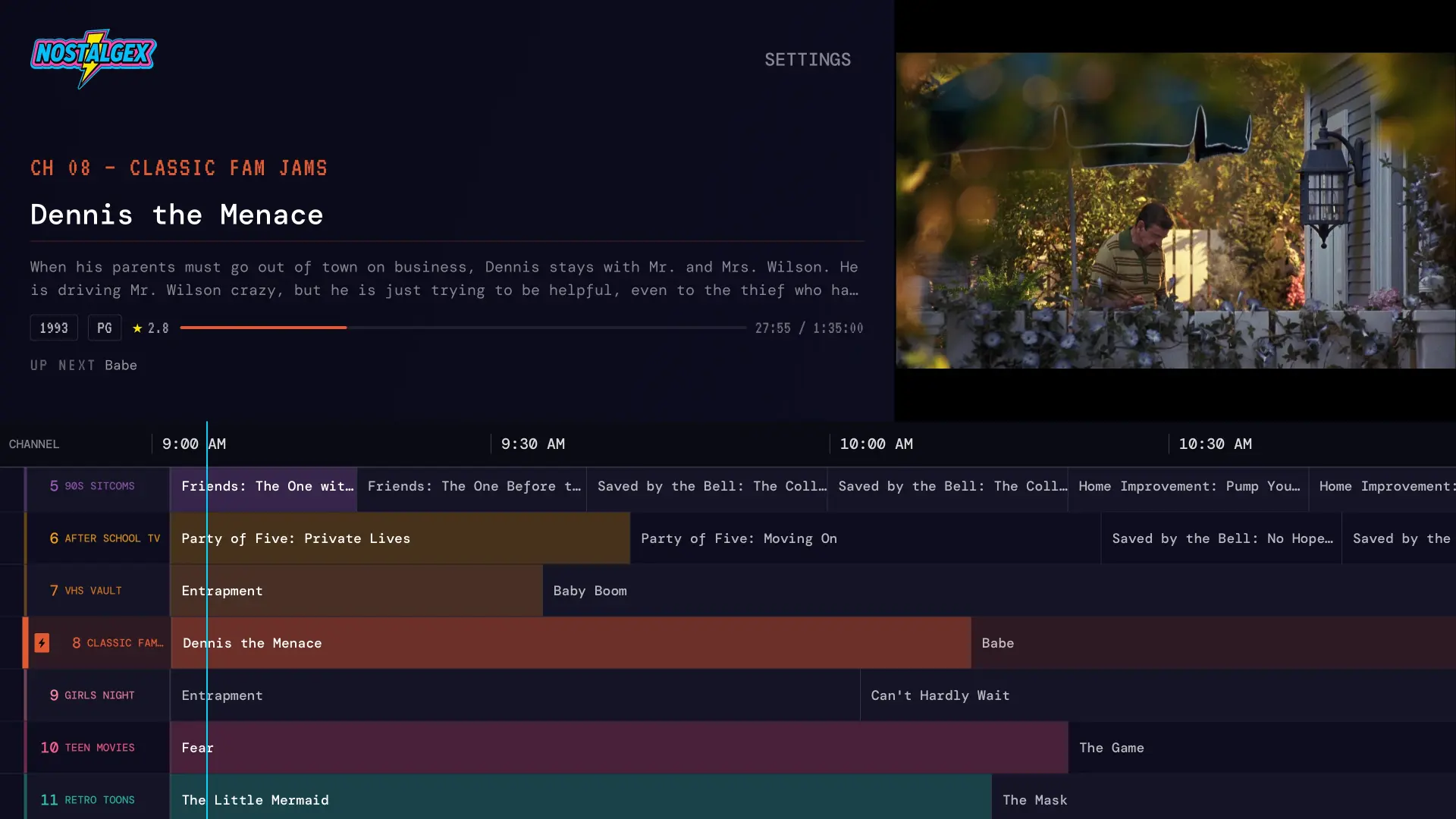Screen dimensions: 1456x819
Task: Click the Nostalgex lightning logo
Action: [x=93, y=58]
